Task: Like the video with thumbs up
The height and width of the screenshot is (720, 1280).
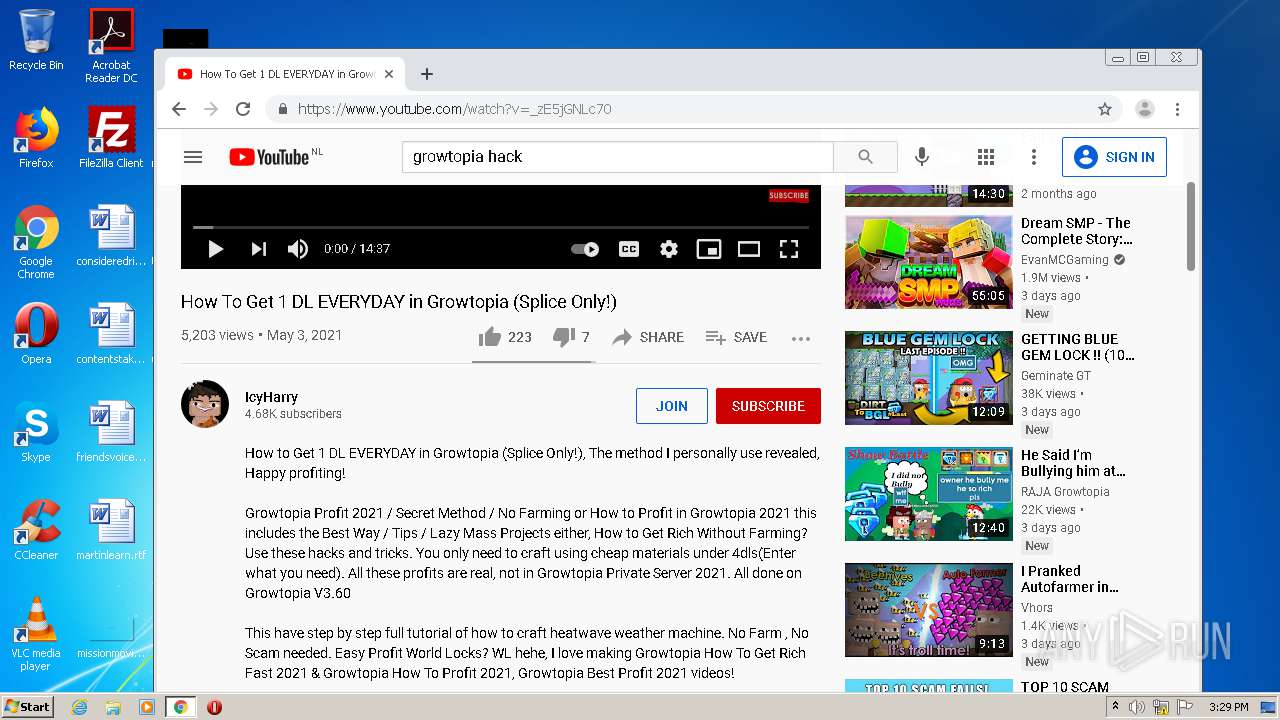Action: (505, 337)
